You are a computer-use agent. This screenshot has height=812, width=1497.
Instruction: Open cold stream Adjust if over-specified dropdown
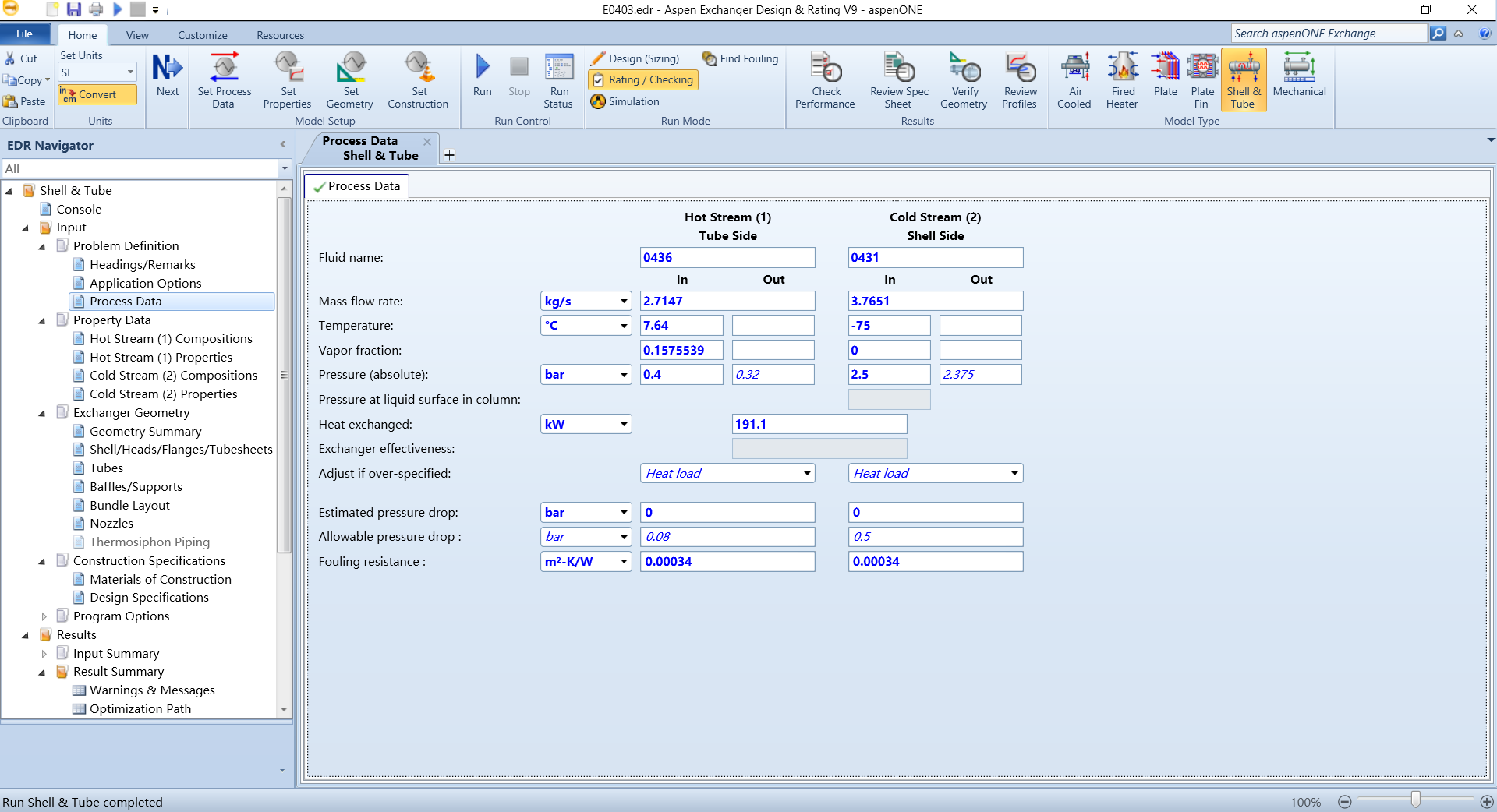(1014, 474)
